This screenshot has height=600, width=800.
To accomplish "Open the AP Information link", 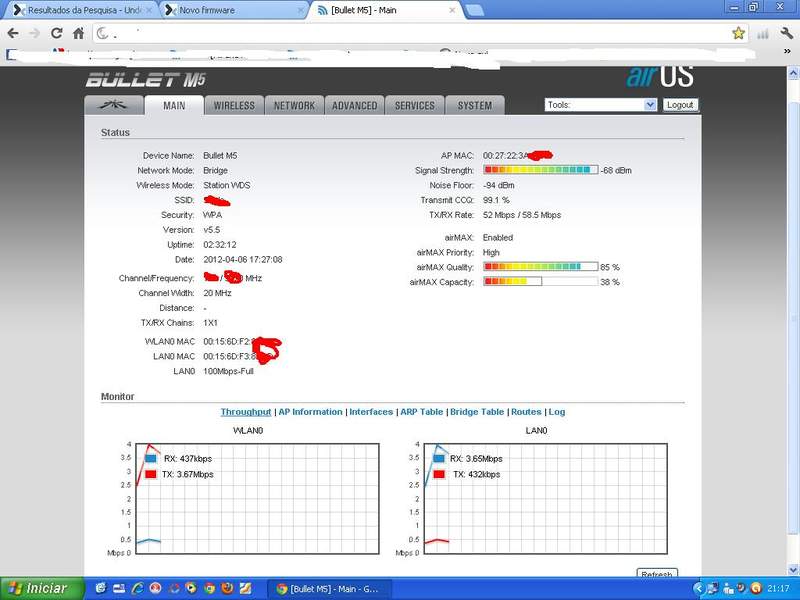I will point(310,412).
